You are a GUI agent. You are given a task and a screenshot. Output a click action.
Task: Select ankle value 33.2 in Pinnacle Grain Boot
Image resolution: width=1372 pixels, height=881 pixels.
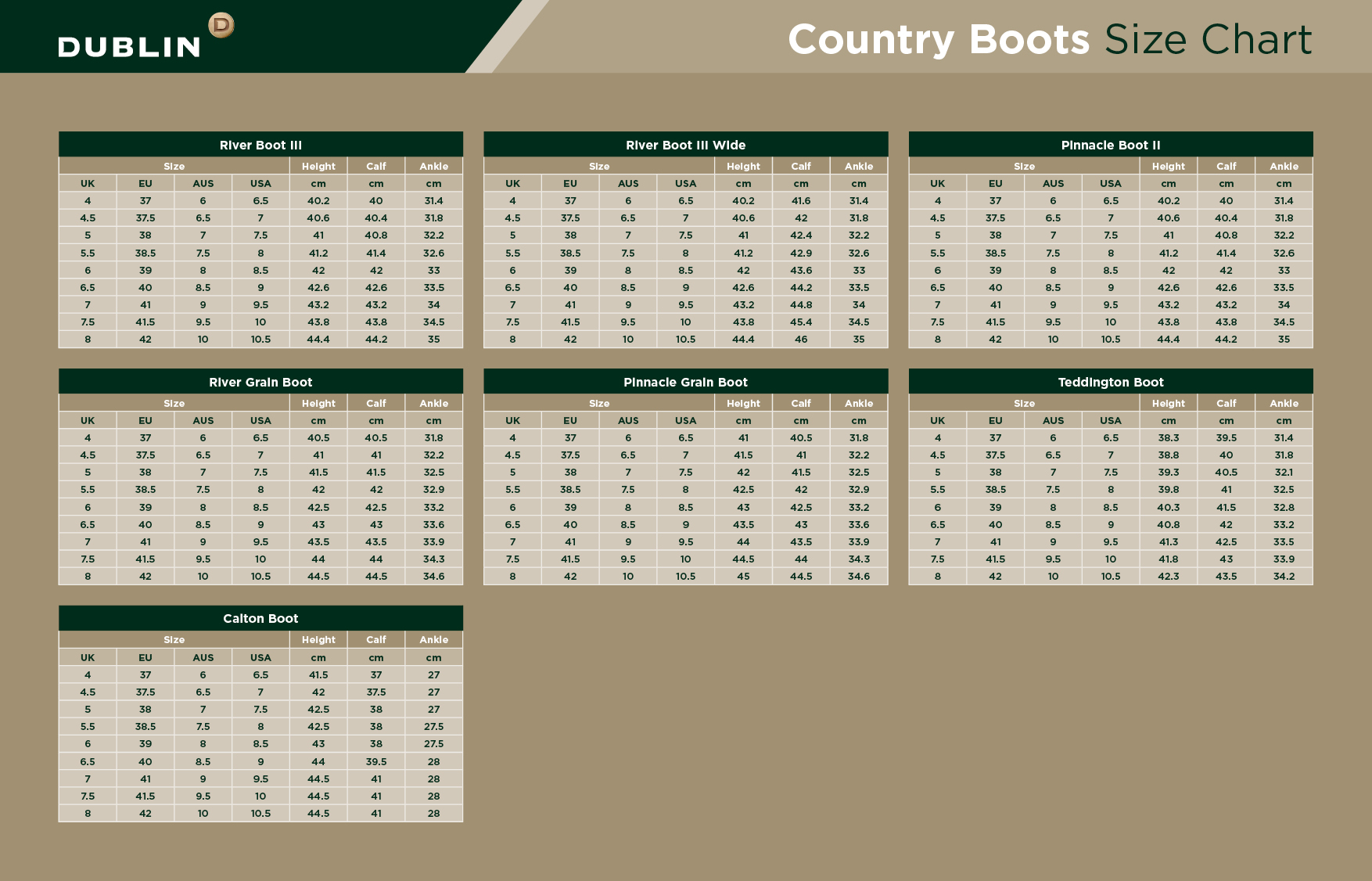pyautogui.click(x=859, y=507)
